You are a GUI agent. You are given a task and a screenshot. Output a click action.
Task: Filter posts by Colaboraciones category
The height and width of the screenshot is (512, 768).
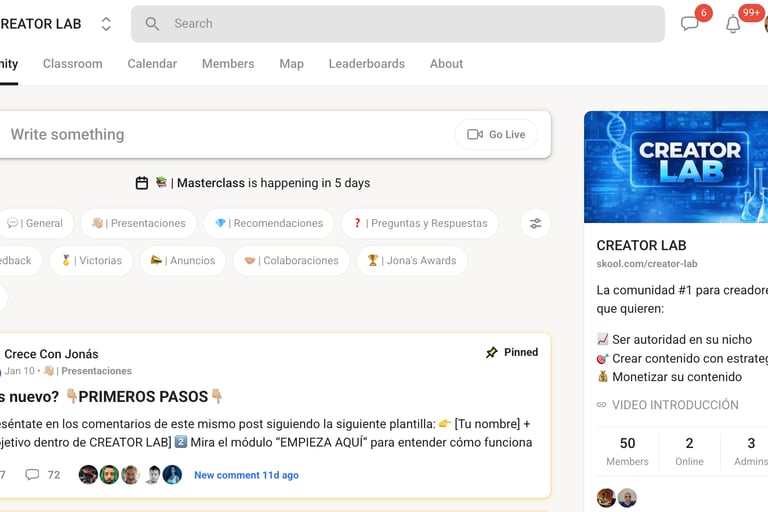point(291,261)
